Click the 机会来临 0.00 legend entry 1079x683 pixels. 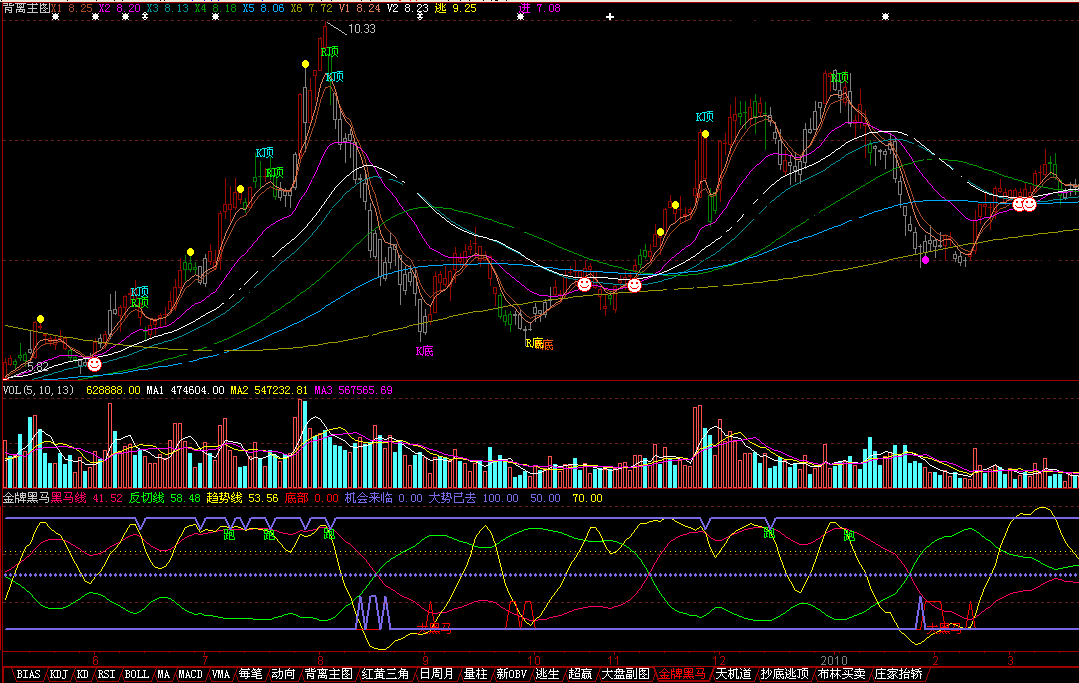point(383,498)
